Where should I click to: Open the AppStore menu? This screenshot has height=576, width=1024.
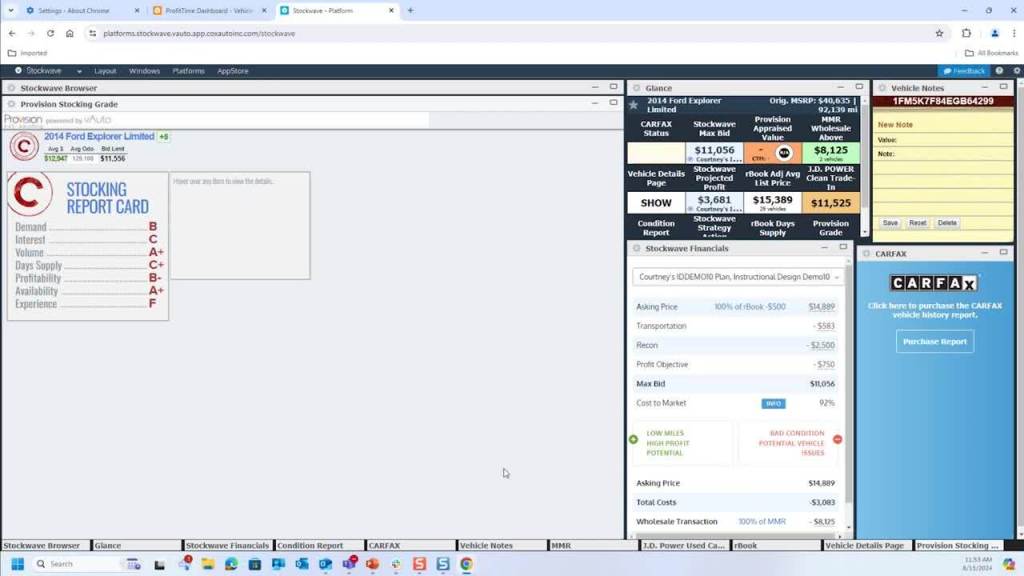(232, 71)
